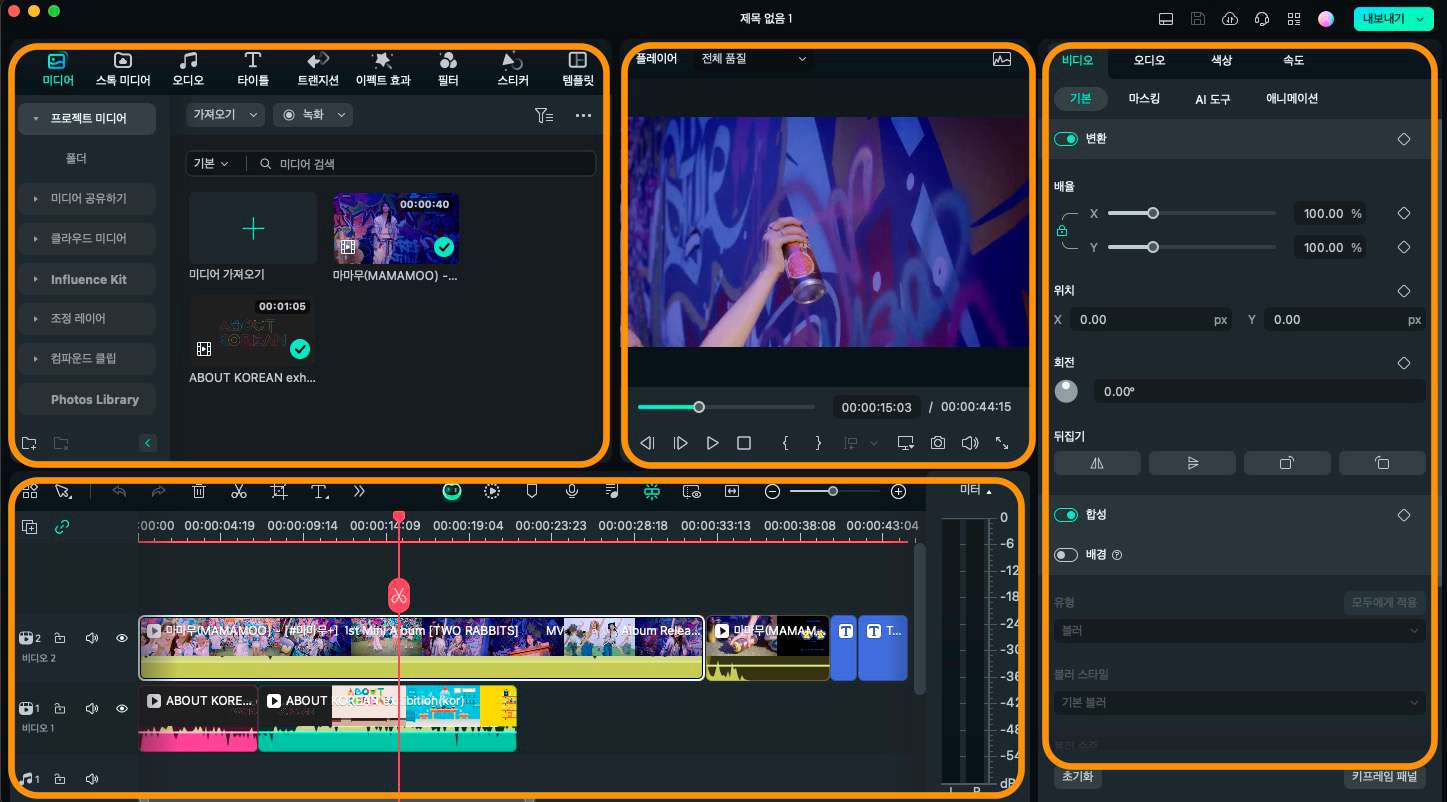Open the 스톡 미디어 (Stock Media) tab
This screenshot has width=1447, height=802.
[122, 69]
